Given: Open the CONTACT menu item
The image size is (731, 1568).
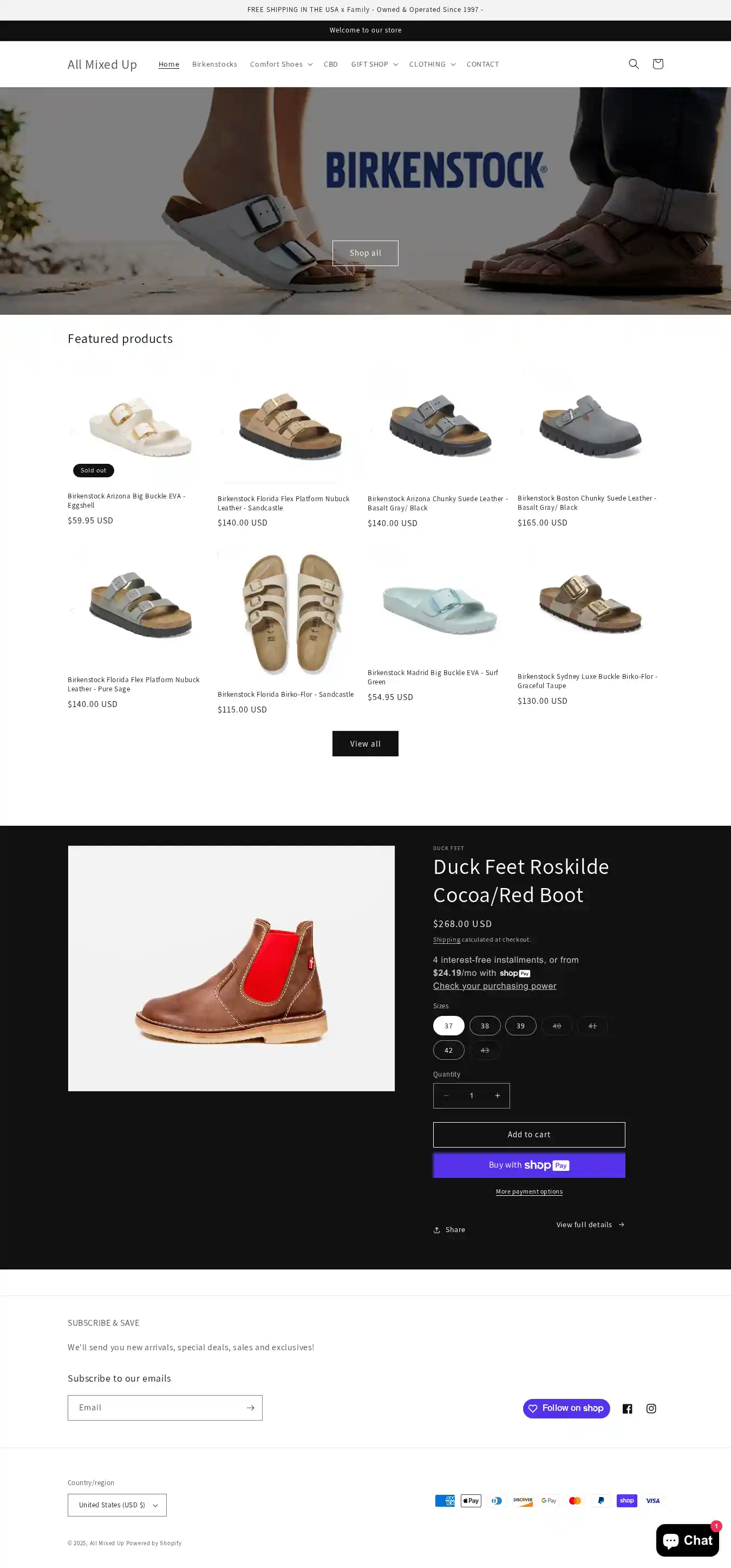Looking at the screenshot, I should [482, 64].
